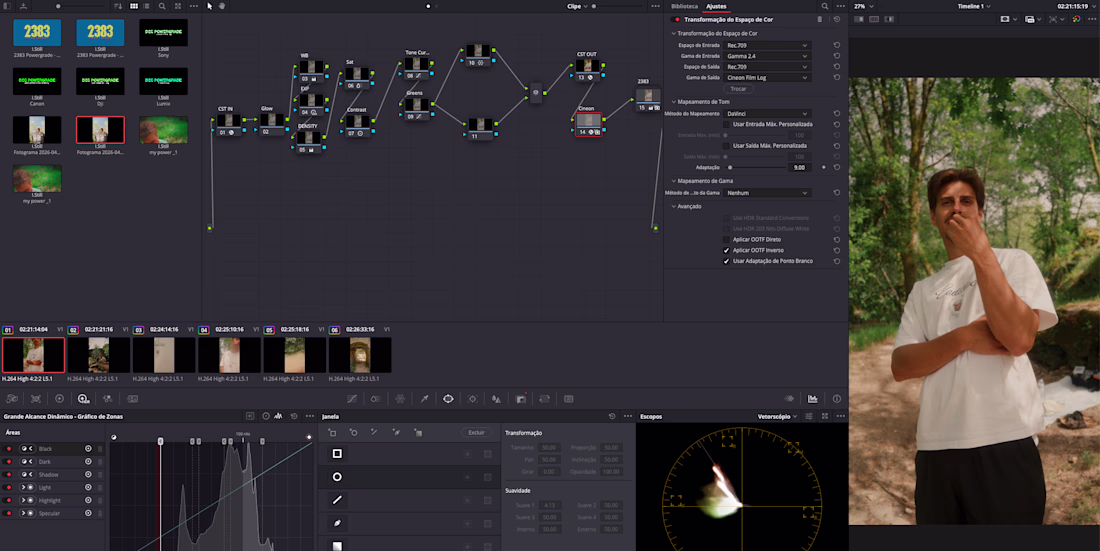Switch to the Biblioteca tab
Image resolution: width=1100 pixels, height=551 pixels.
(x=684, y=6)
